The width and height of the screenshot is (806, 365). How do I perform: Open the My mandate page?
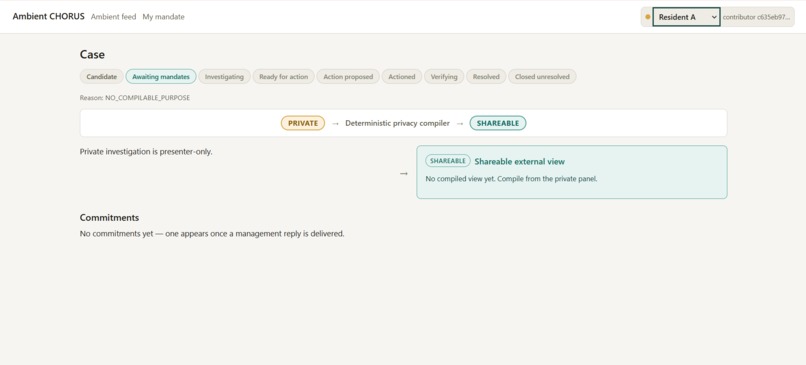163,17
